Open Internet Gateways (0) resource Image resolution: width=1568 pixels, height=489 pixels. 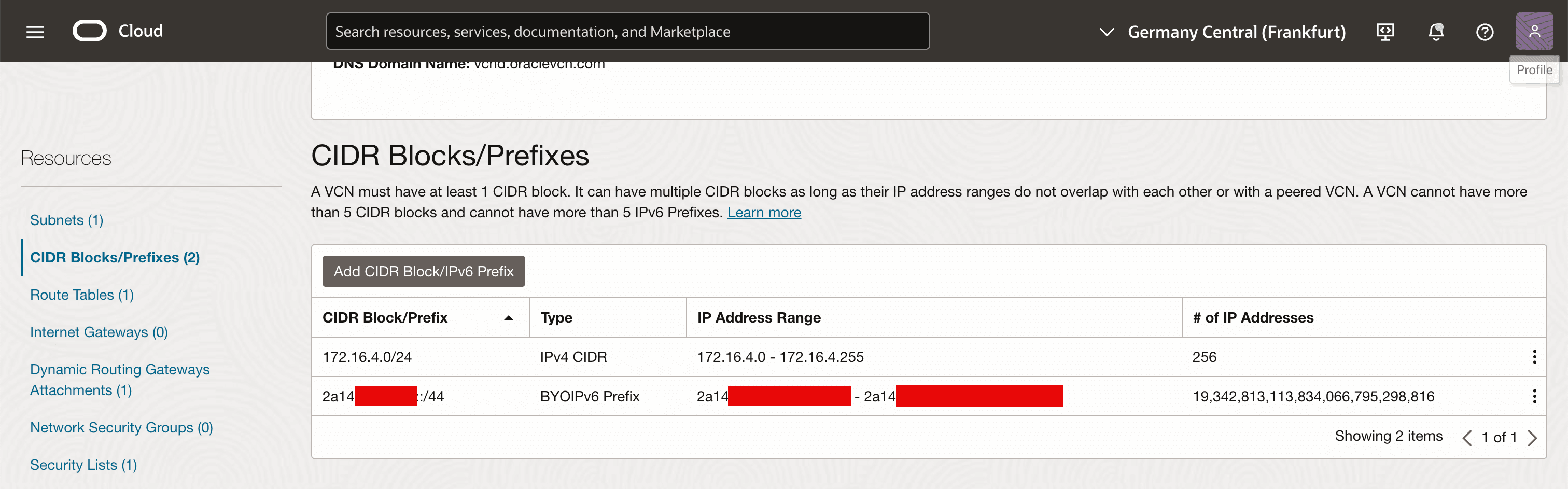(x=99, y=332)
